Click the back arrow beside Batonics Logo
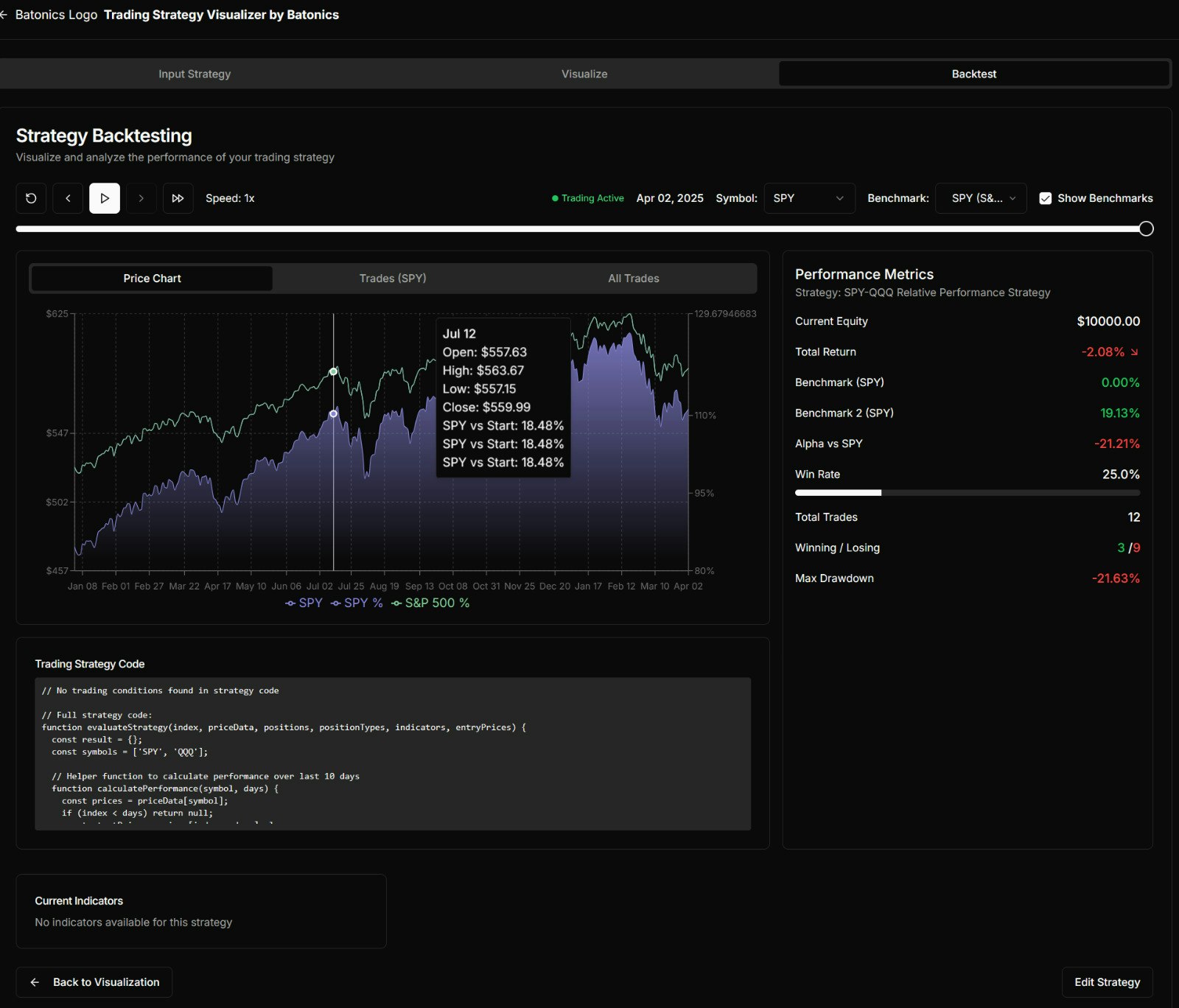The height and width of the screenshot is (1008, 1179). [4, 15]
